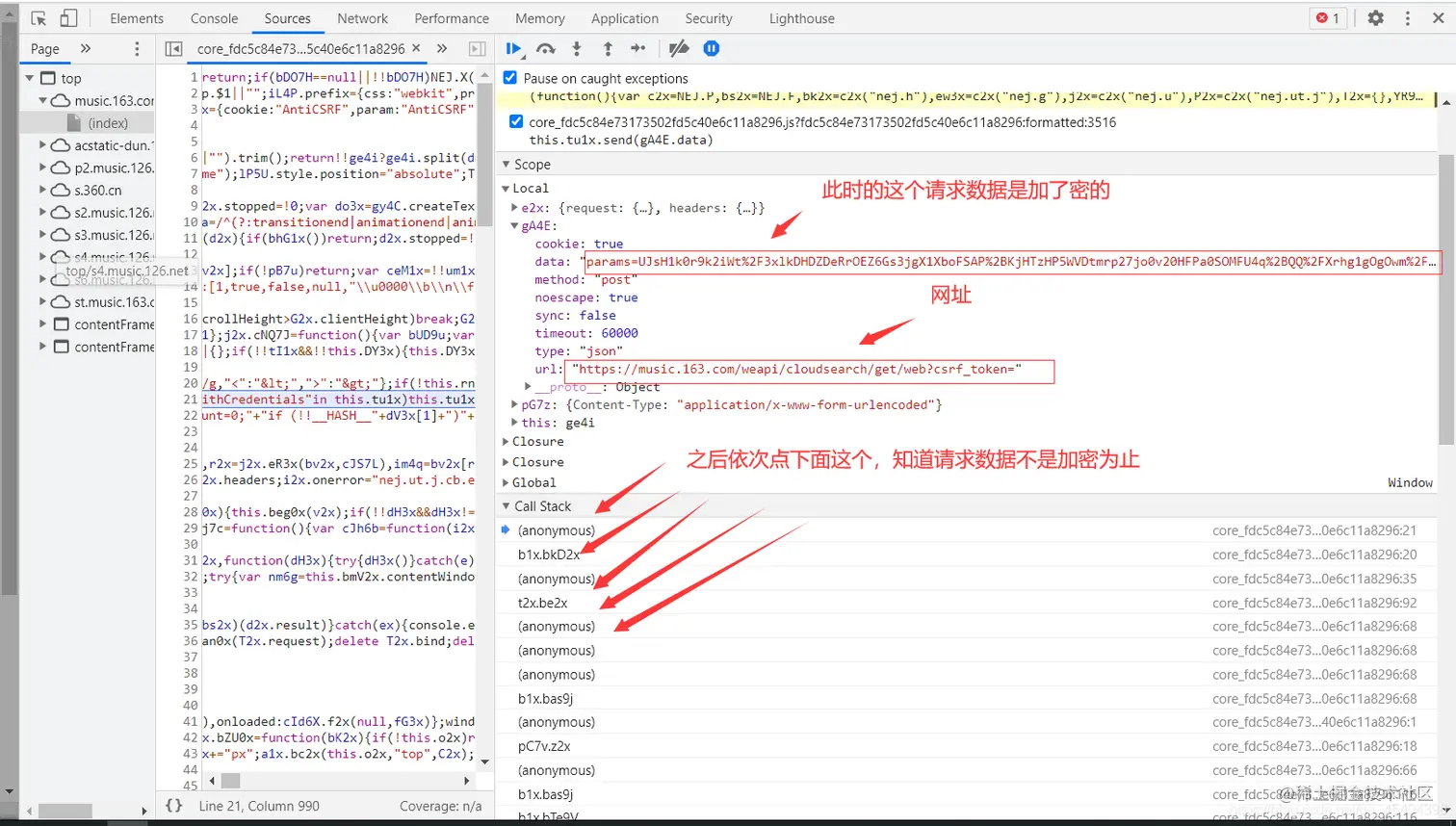The width and height of the screenshot is (1456, 826).
Task: Deactivate breakpoints icon
Action: (x=679, y=48)
